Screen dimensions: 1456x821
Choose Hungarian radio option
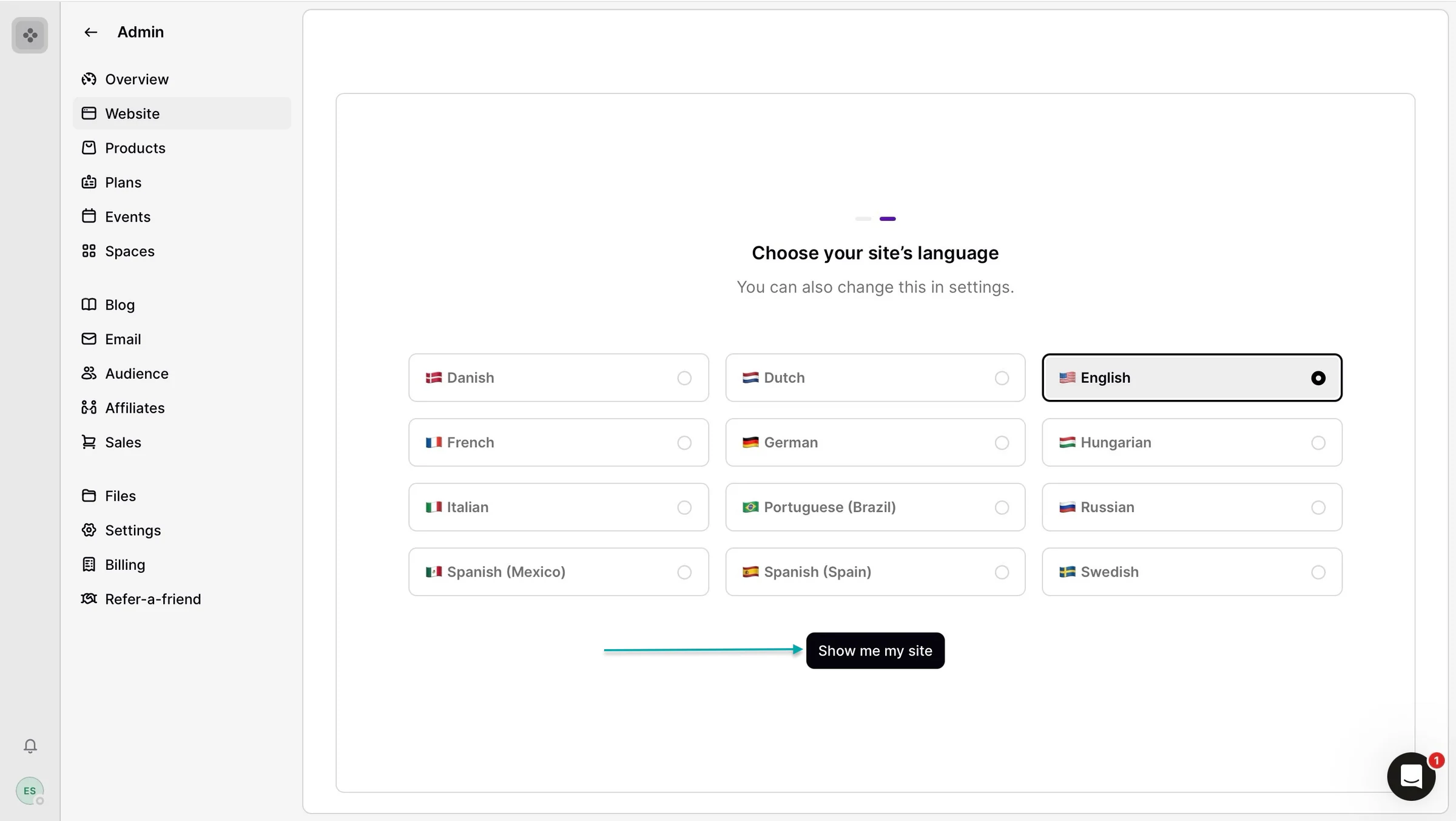1318,443
